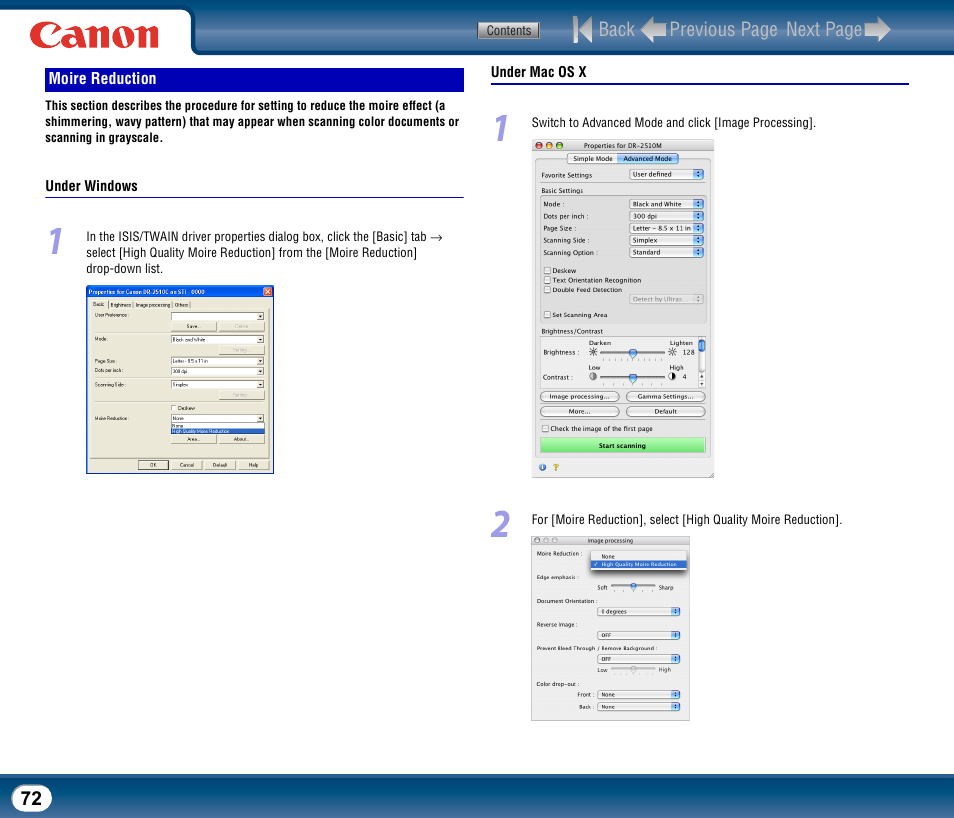The height and width of the screenshot is (818, 954).
Task: Open Prevent Bleed Through OFF dropdown
Action: (638, 659)
